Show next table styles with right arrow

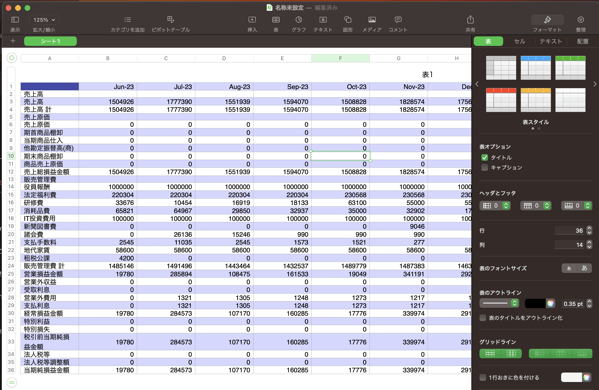pyautogui.click(x=595, y=84)
